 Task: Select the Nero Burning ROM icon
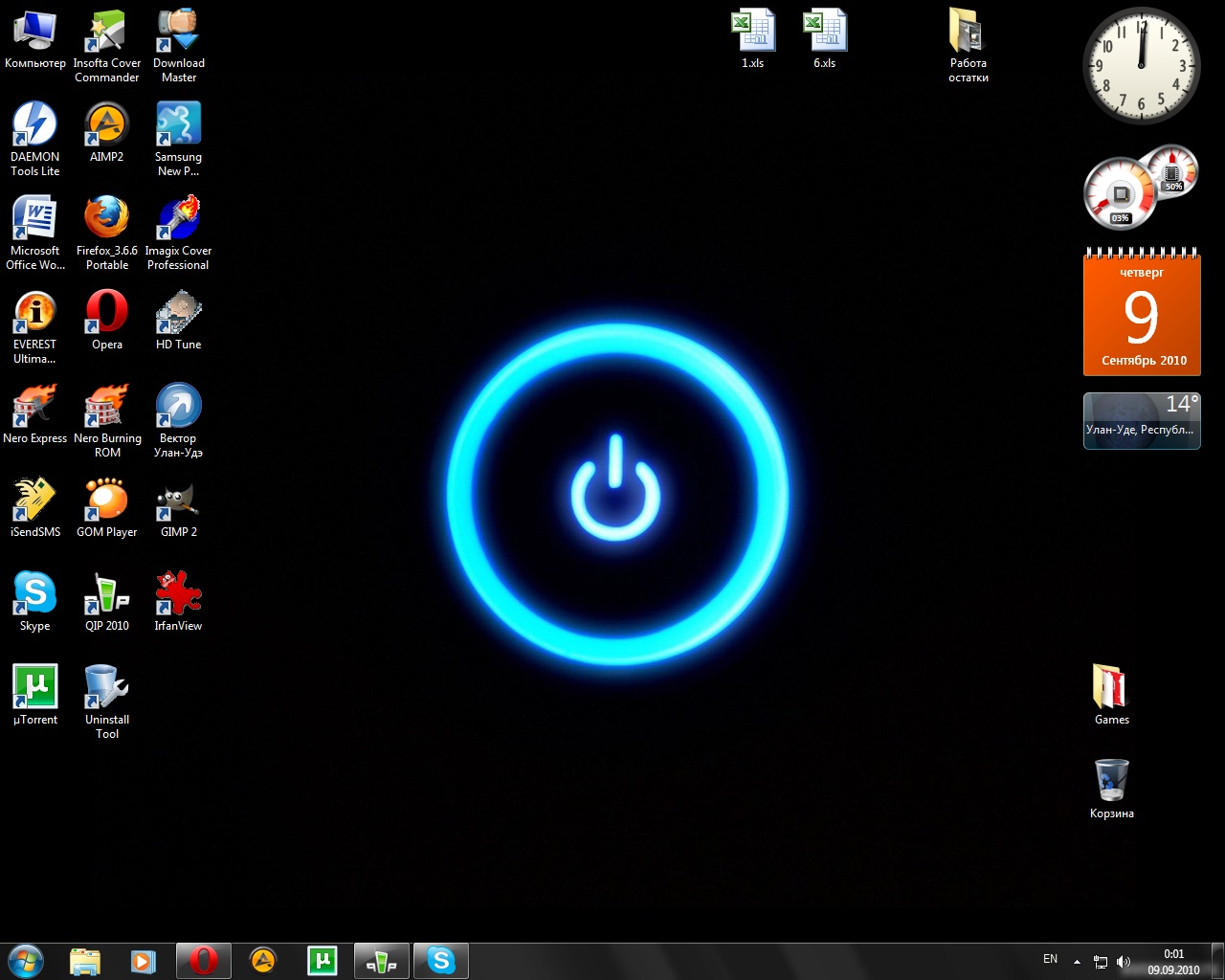pyautogui.click(x=106, y=406)
